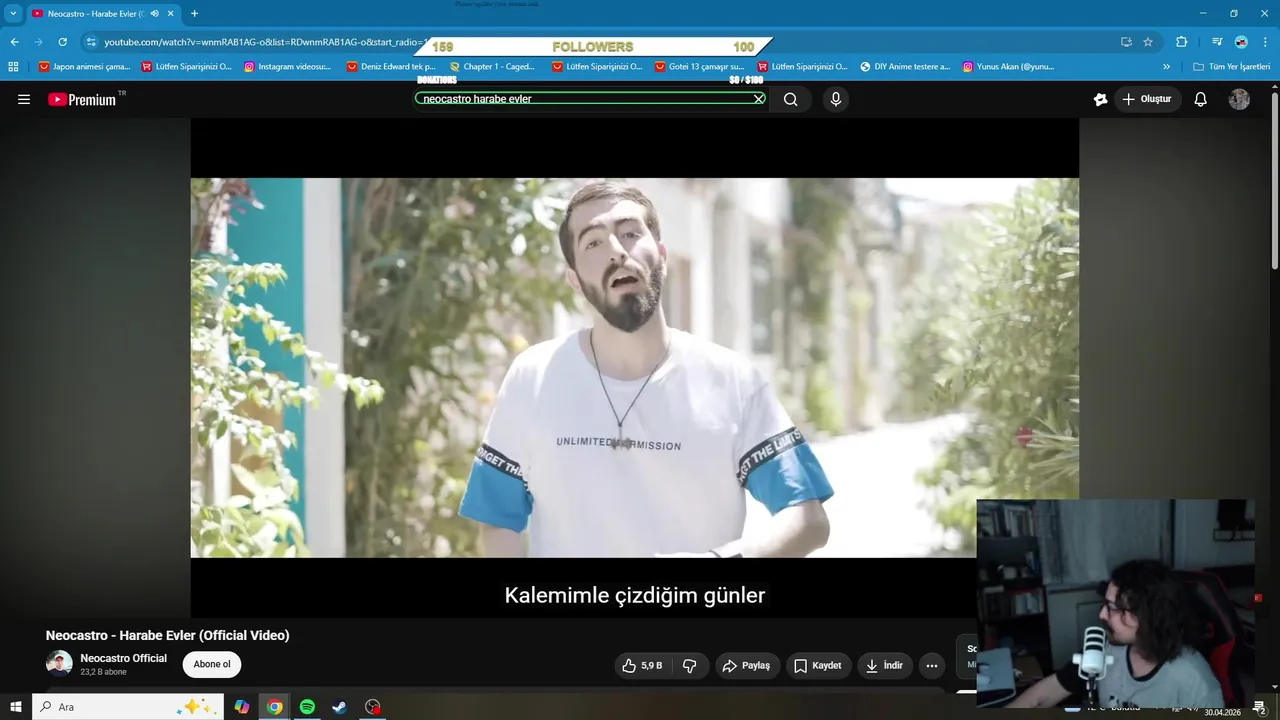This screenshot has width=1280, height=720.
Task: Open the apps grid in the bookmarks bar
Action: [x=13, y=67]
